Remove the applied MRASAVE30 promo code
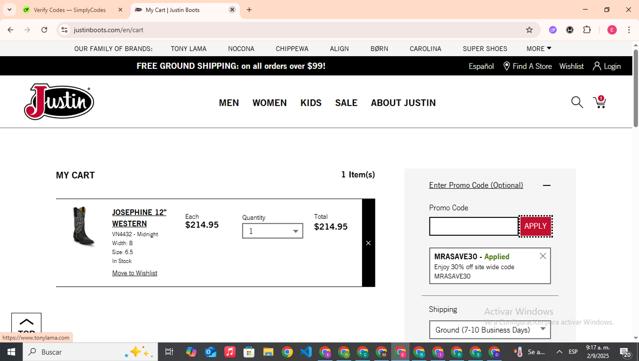Viewport: 639px width, 361px height. coord(542,256)
